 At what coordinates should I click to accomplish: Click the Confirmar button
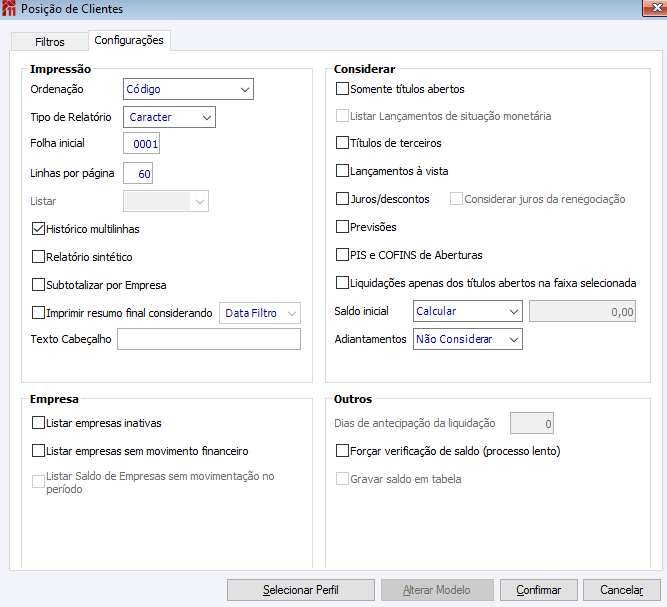(x=538, y=590)
